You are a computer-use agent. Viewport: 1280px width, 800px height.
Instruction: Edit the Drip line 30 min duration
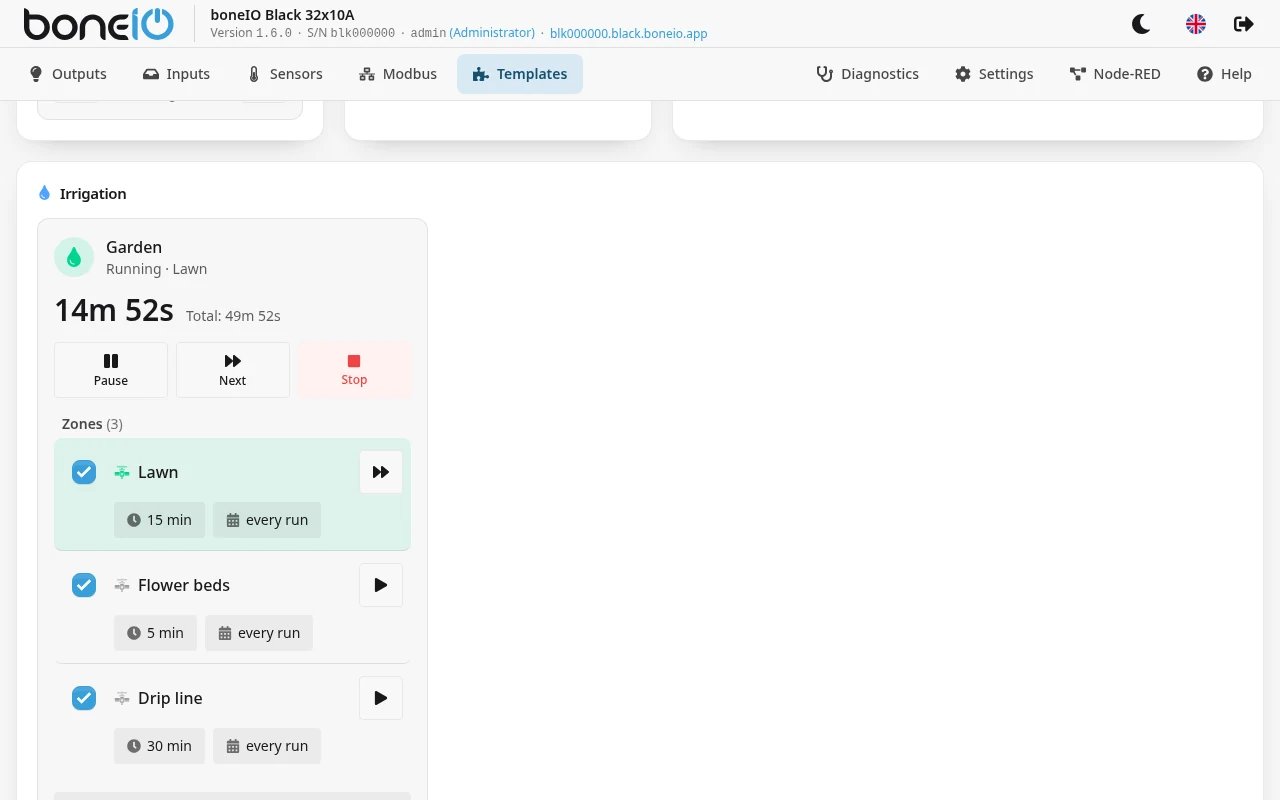(x=160, y=746)
